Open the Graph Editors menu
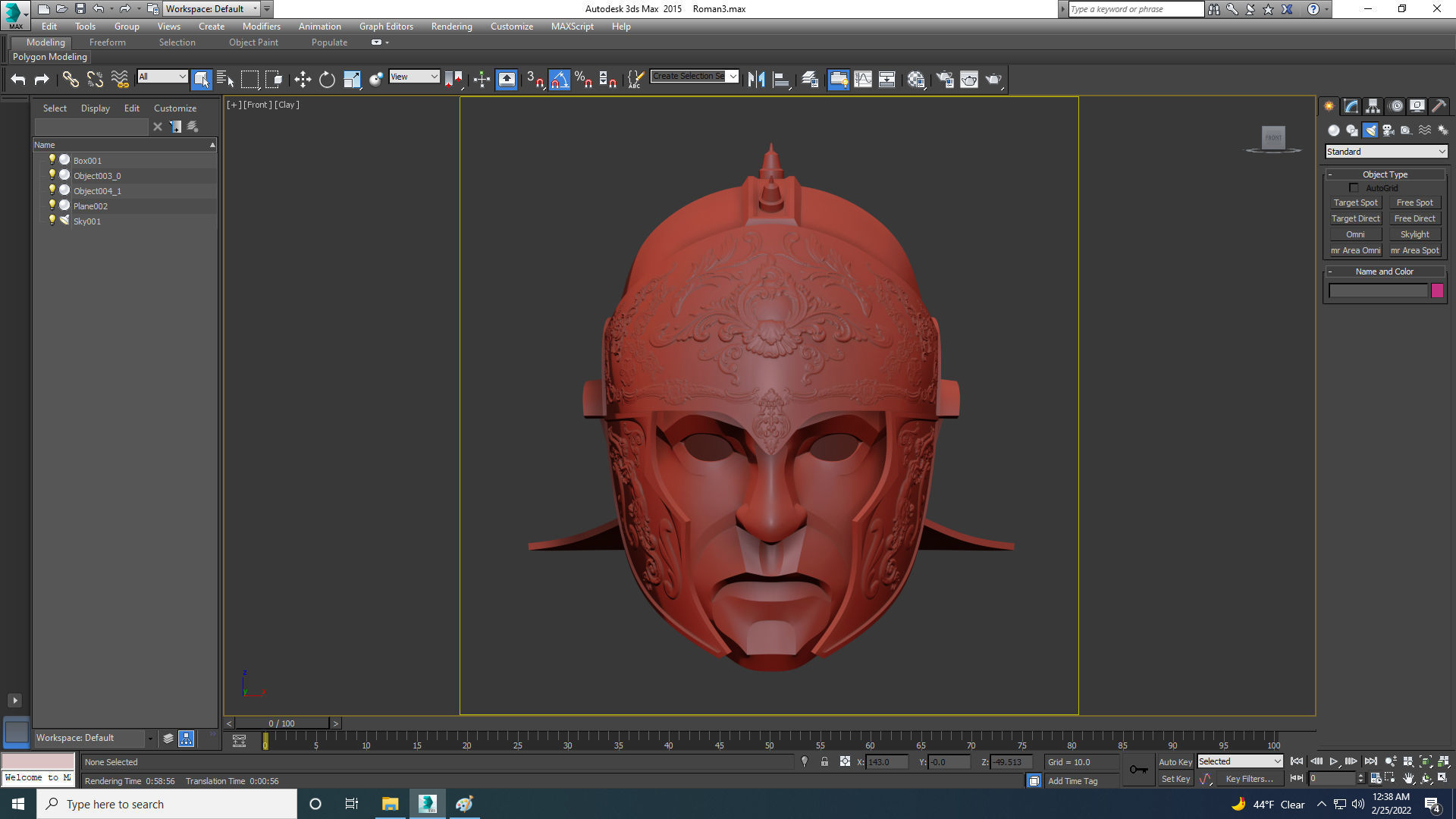 pos(386,27)
